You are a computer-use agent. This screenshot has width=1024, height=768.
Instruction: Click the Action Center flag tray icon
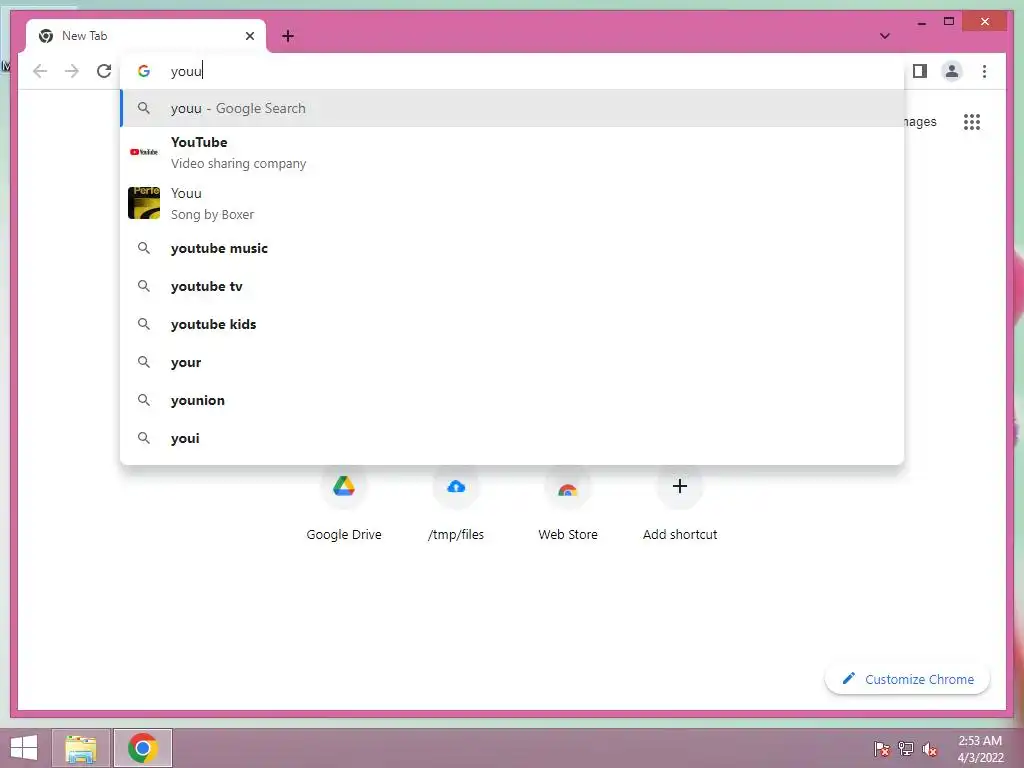pos(882,748)
